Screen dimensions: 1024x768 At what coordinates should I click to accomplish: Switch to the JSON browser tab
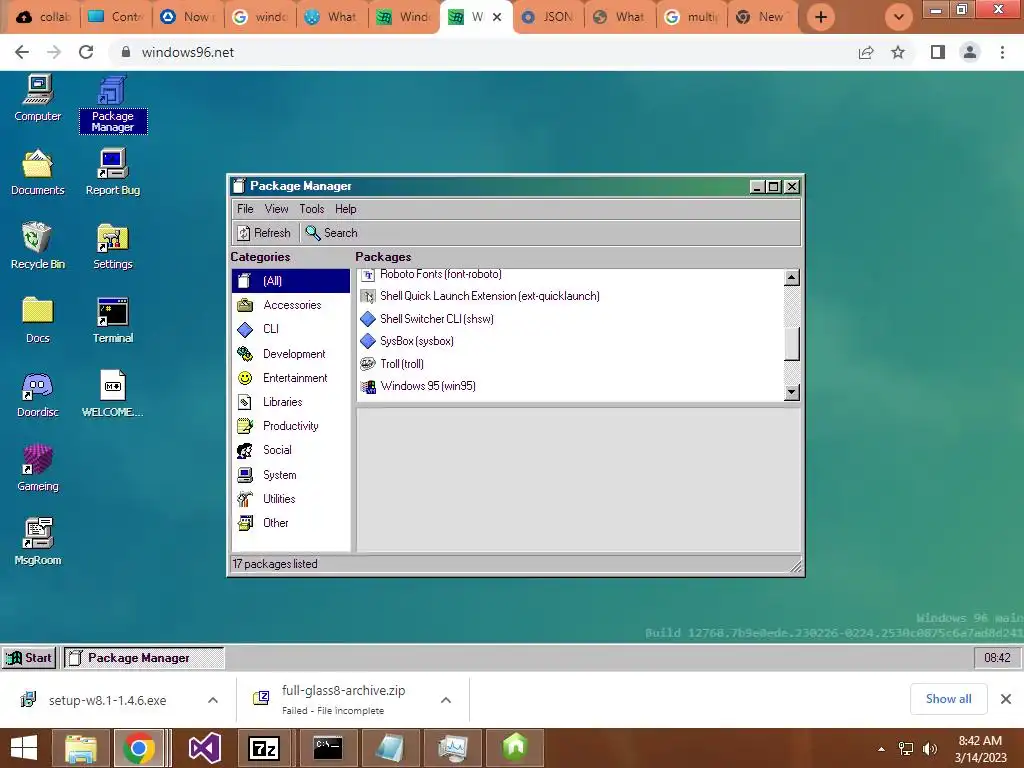point(549,17)
